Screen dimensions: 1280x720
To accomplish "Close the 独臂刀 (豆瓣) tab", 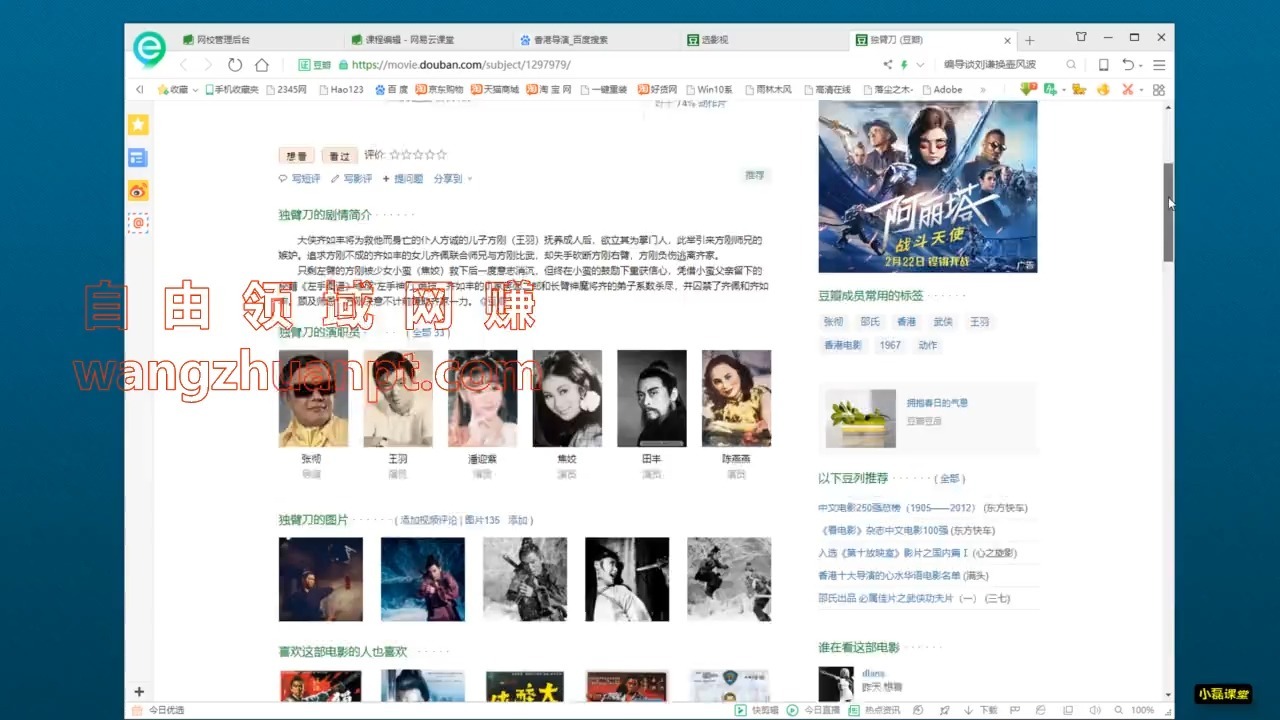I will click(x=1007, y=41).
